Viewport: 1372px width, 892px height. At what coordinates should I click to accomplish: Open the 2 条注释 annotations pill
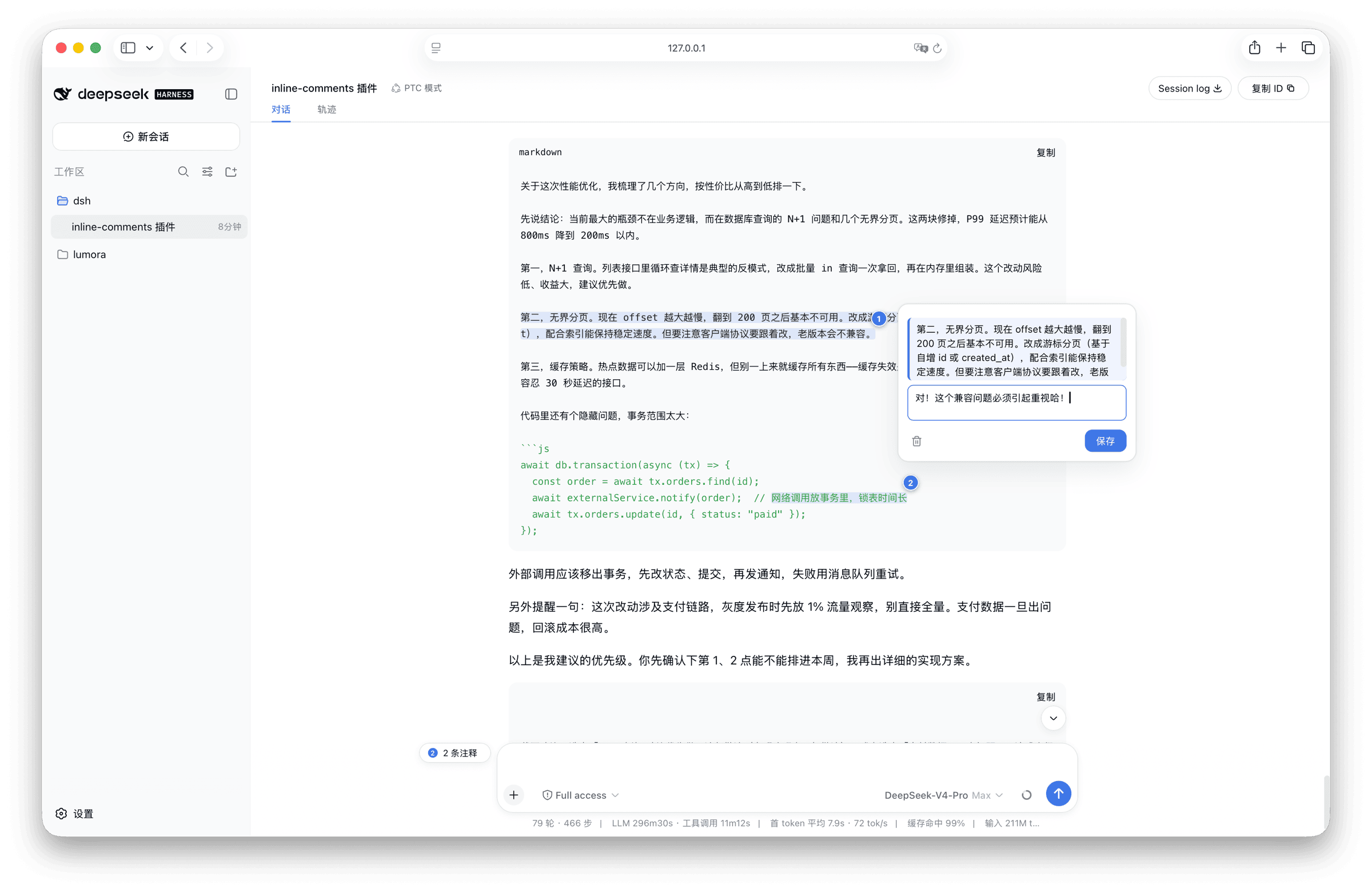coord(454,753)
